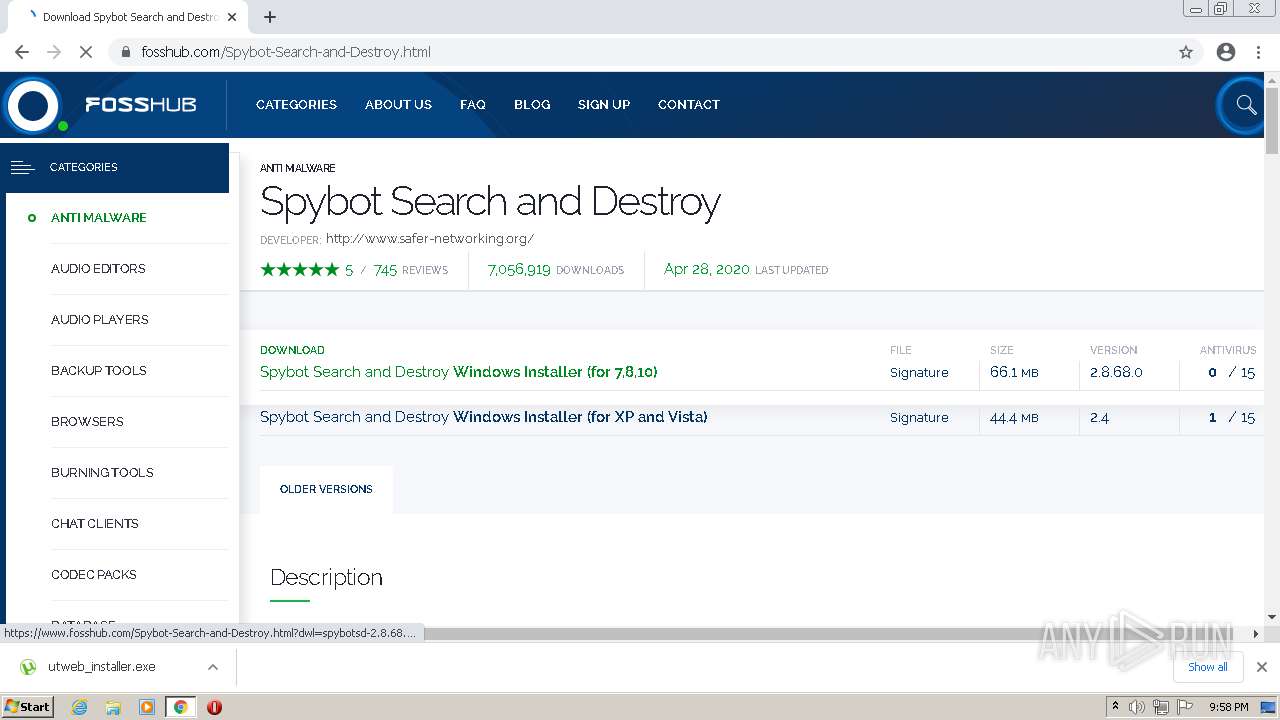Show hidden tray icons arrow

click(1115, 707)
